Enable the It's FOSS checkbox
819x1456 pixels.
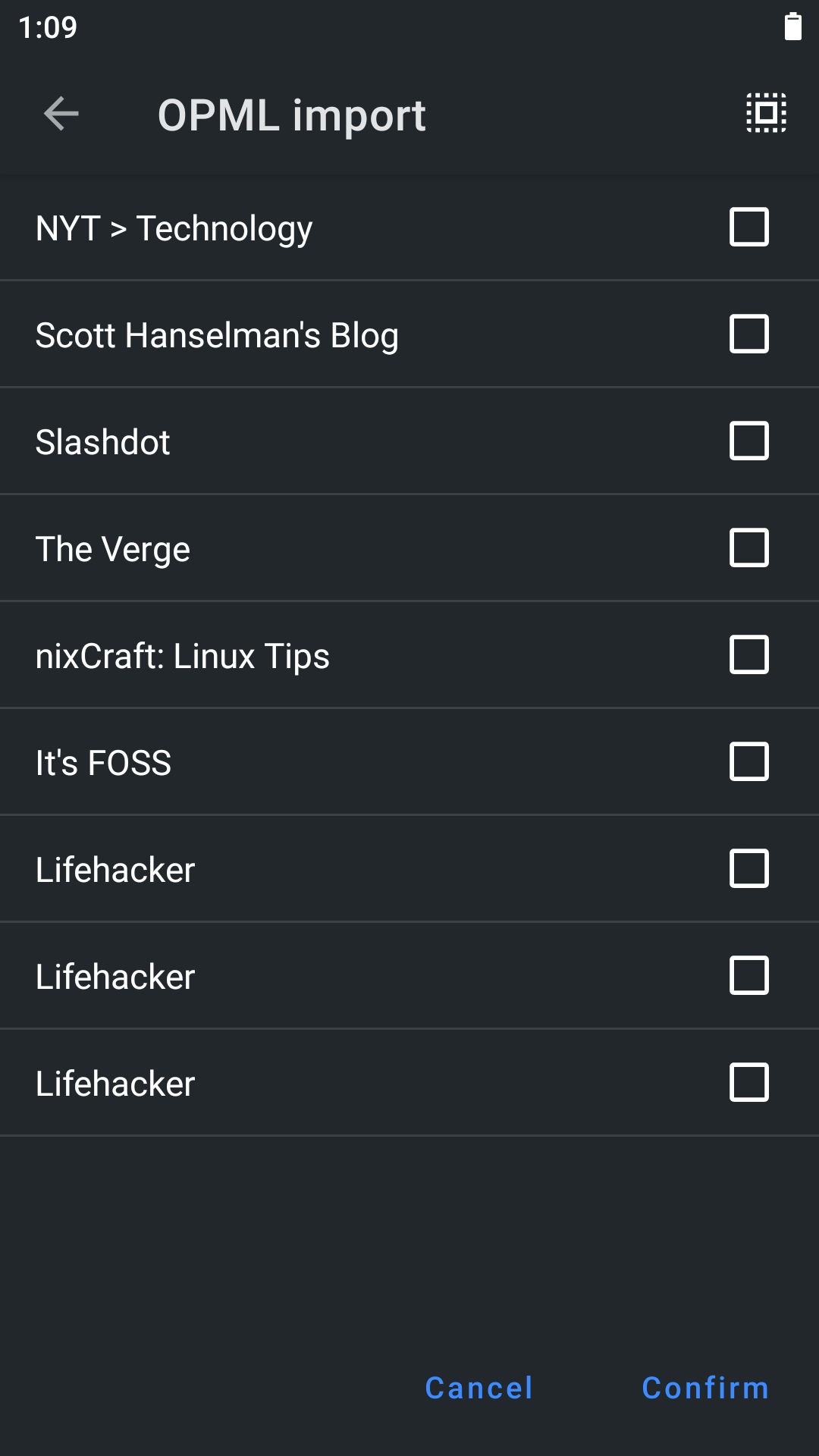[x=748, y=762]
